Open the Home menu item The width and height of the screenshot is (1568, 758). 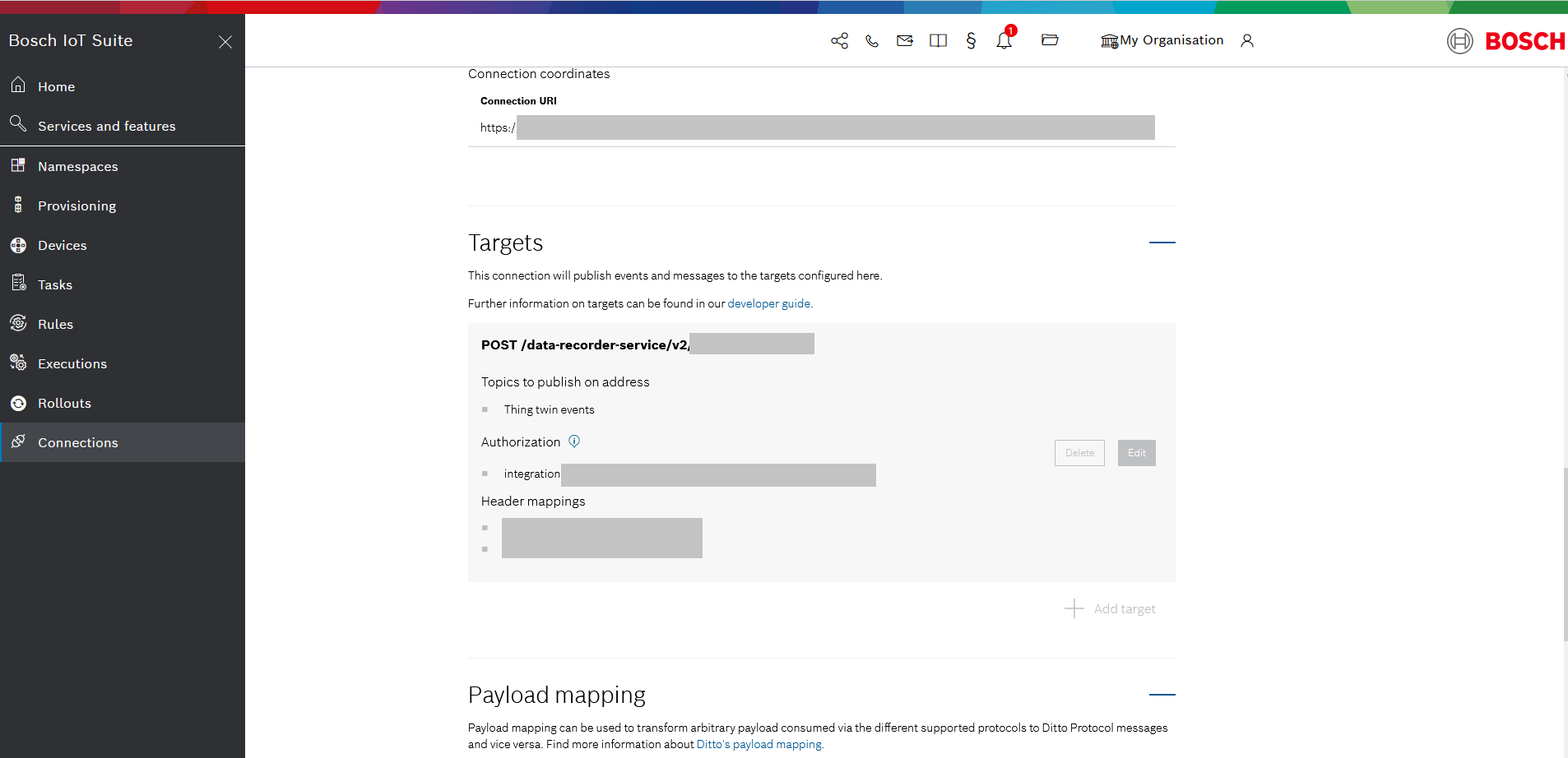tap(123, 86)
